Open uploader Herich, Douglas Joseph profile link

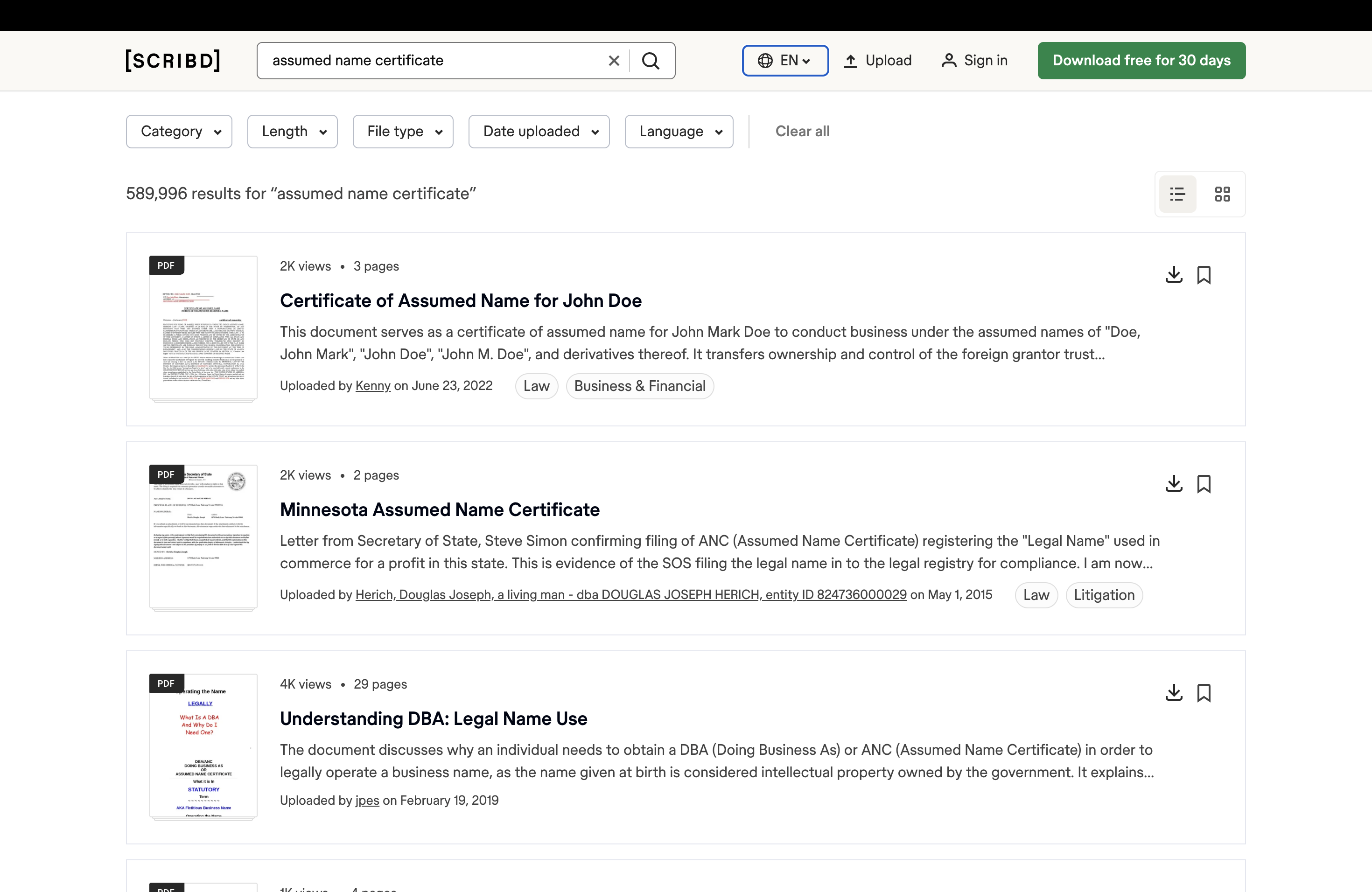click(x=630, y=595)
